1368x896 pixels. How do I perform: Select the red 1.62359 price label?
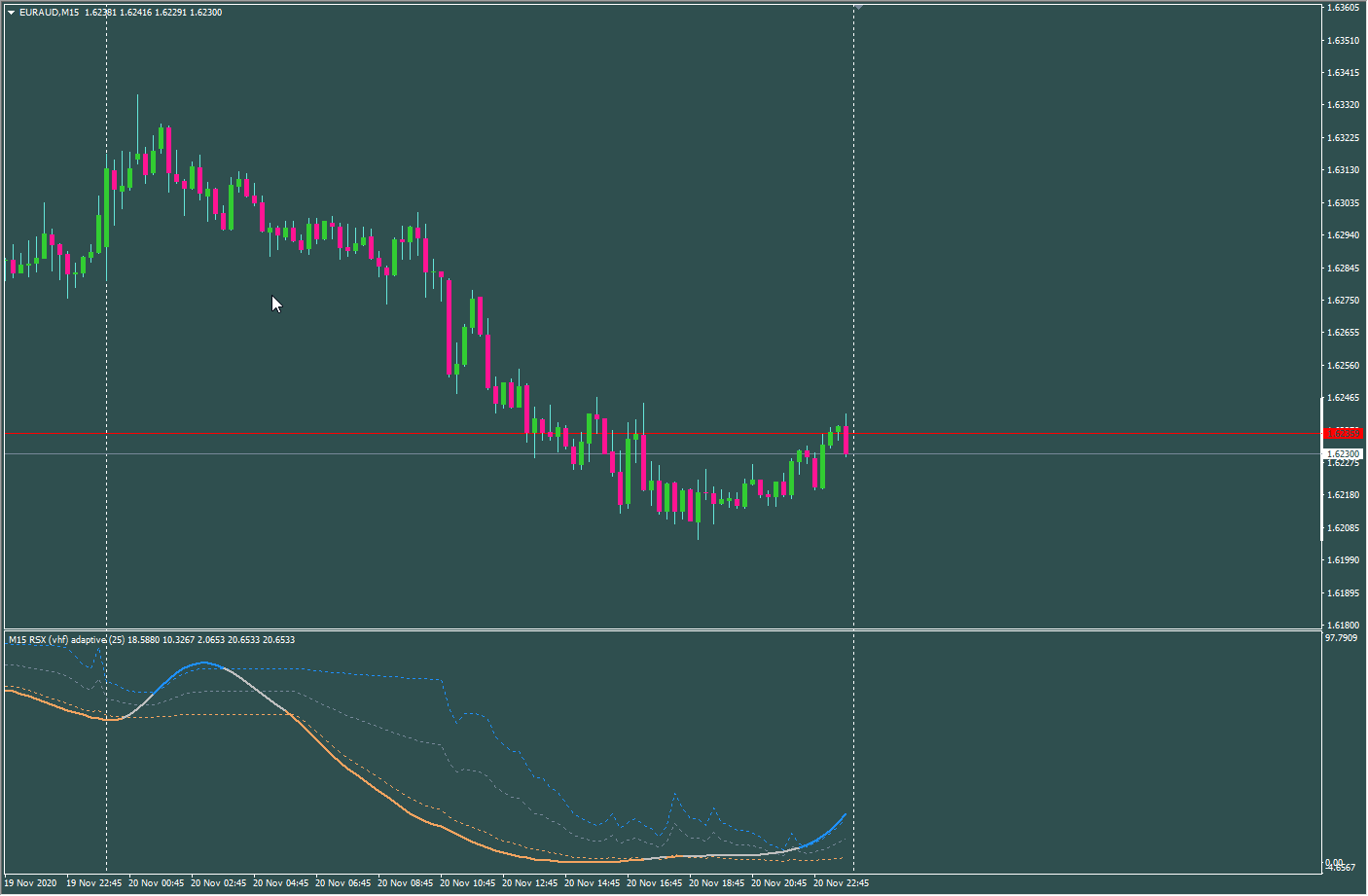(x=1344, y=433)
